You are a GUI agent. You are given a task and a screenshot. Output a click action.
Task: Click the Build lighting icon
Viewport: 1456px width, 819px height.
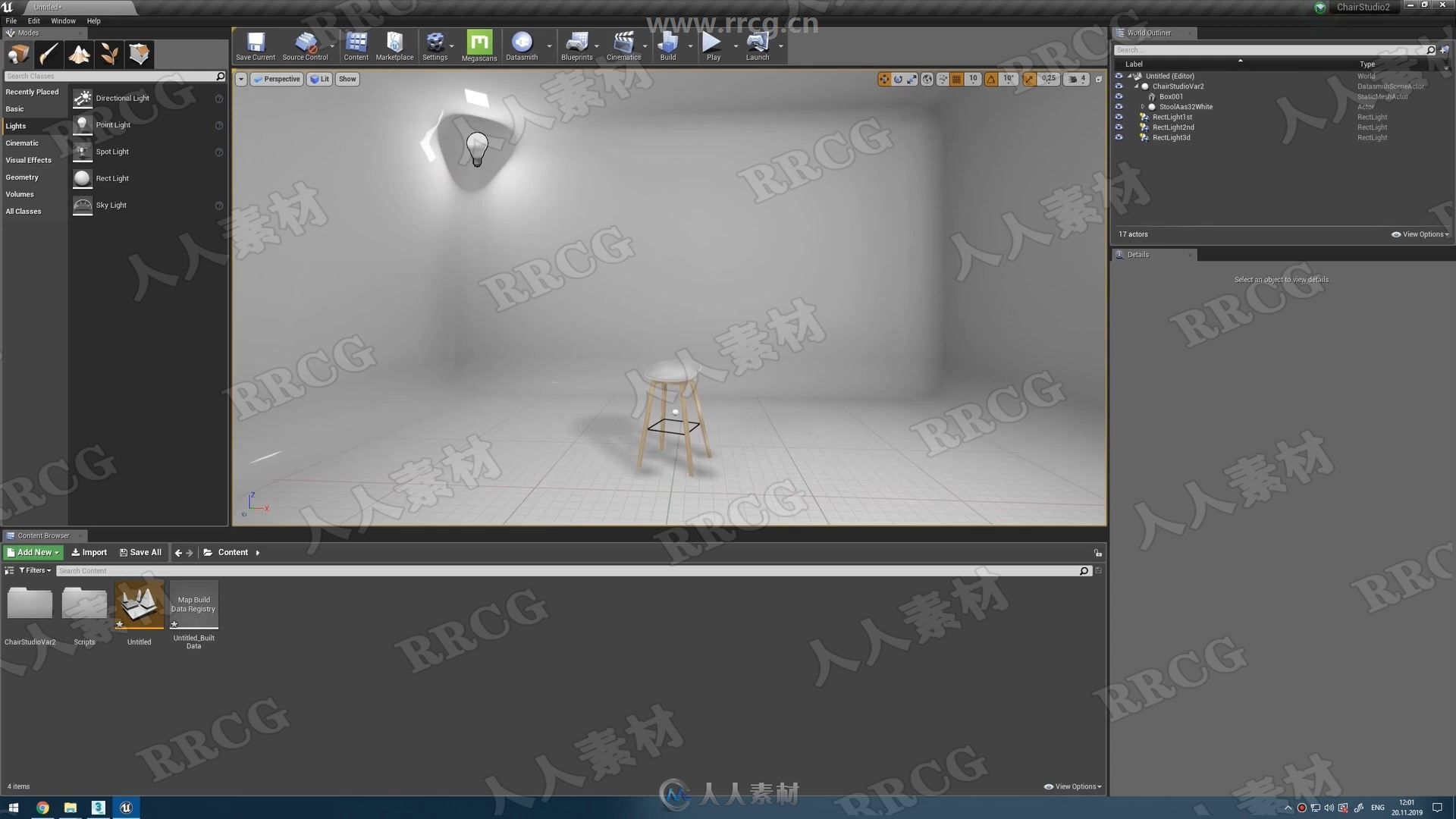[667, 45]
